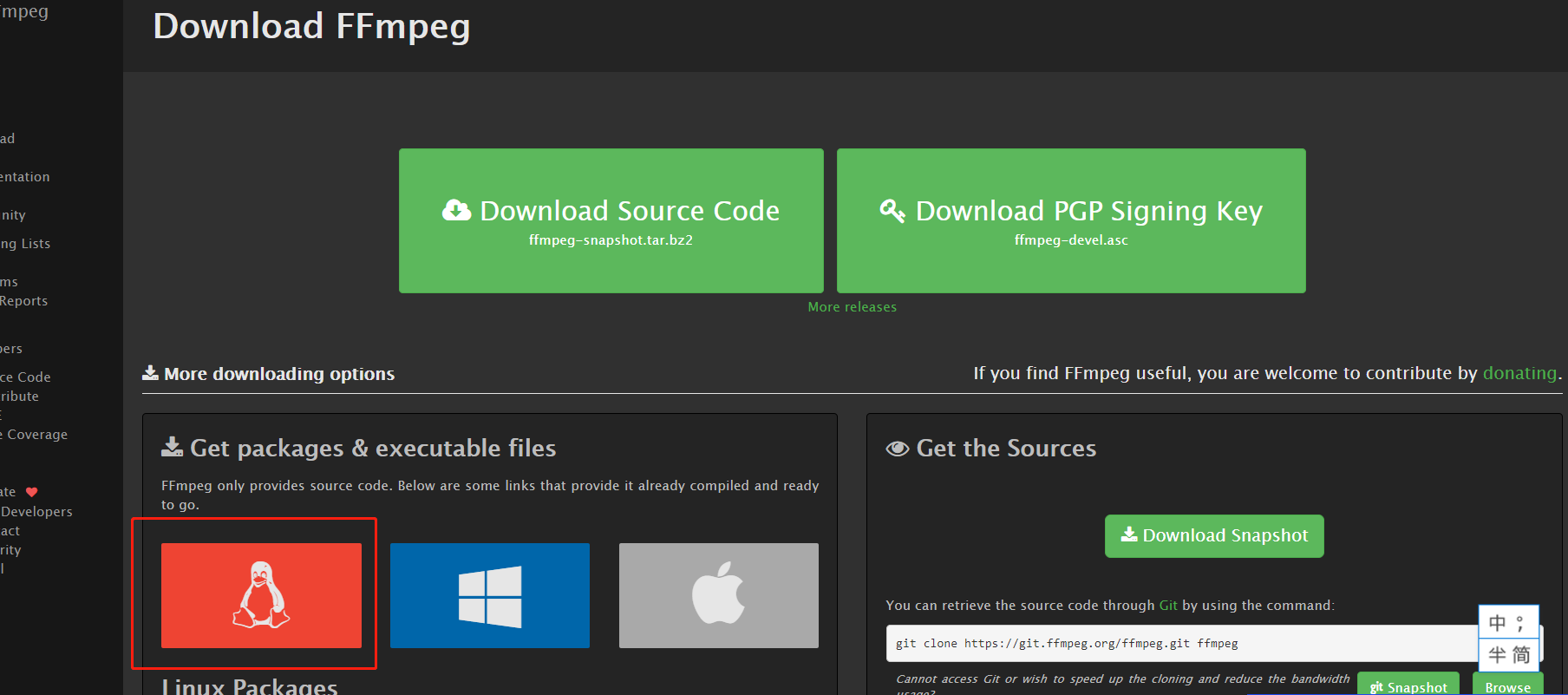
Task: Open the Git link in the sources text
Action: pyautogui.click(x=1168, y=606)
